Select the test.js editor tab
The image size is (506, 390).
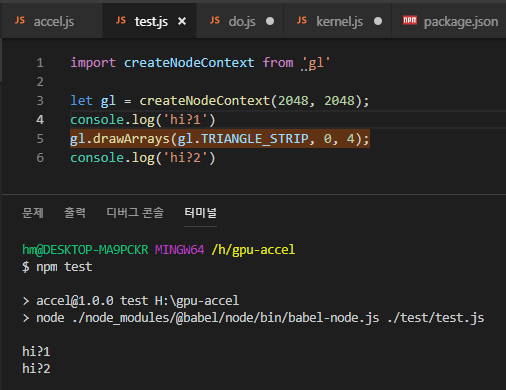[149, 21]
